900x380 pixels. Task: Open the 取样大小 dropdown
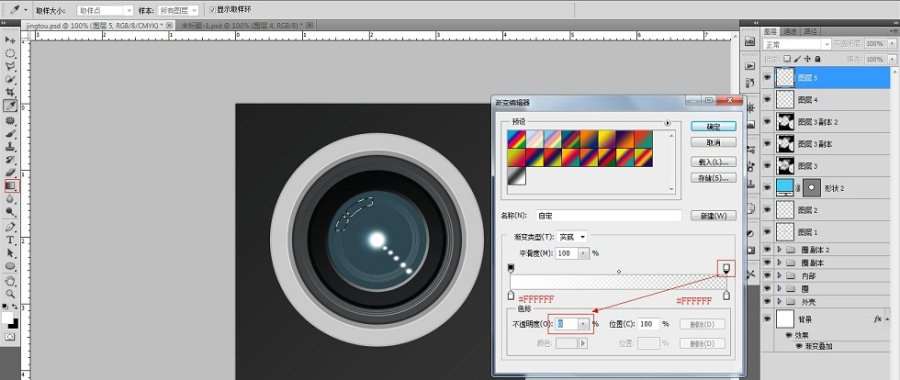click(105, 10)
